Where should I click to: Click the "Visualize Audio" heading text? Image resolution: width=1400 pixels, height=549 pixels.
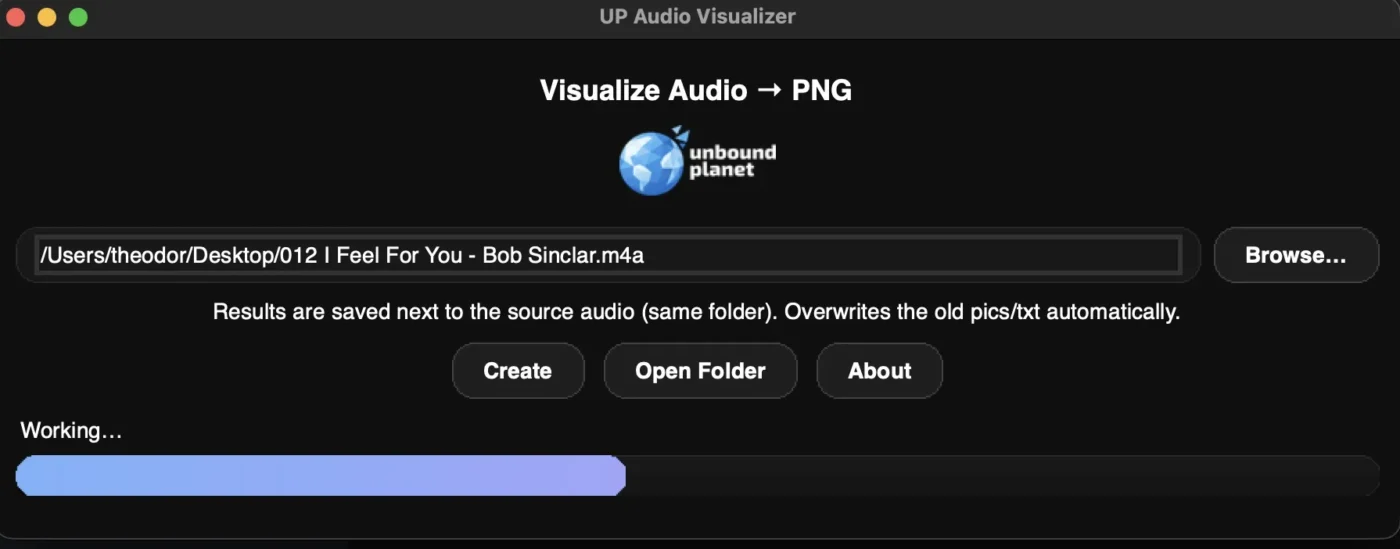click(643, 90)
